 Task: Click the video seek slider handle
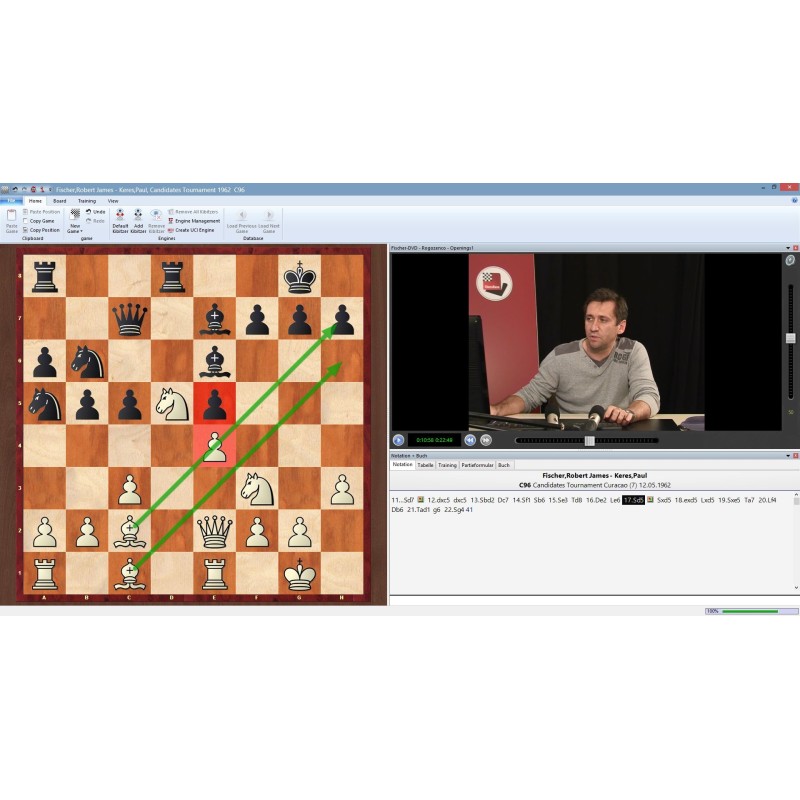click(x=590, y=440)
